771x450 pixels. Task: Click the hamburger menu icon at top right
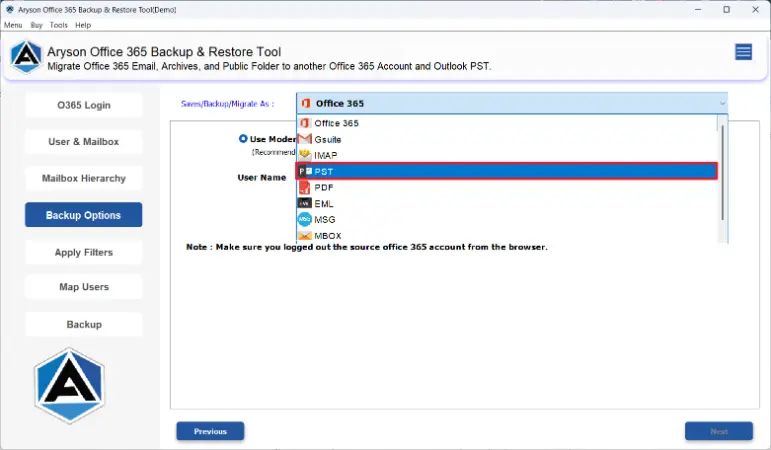pos(743,52)
